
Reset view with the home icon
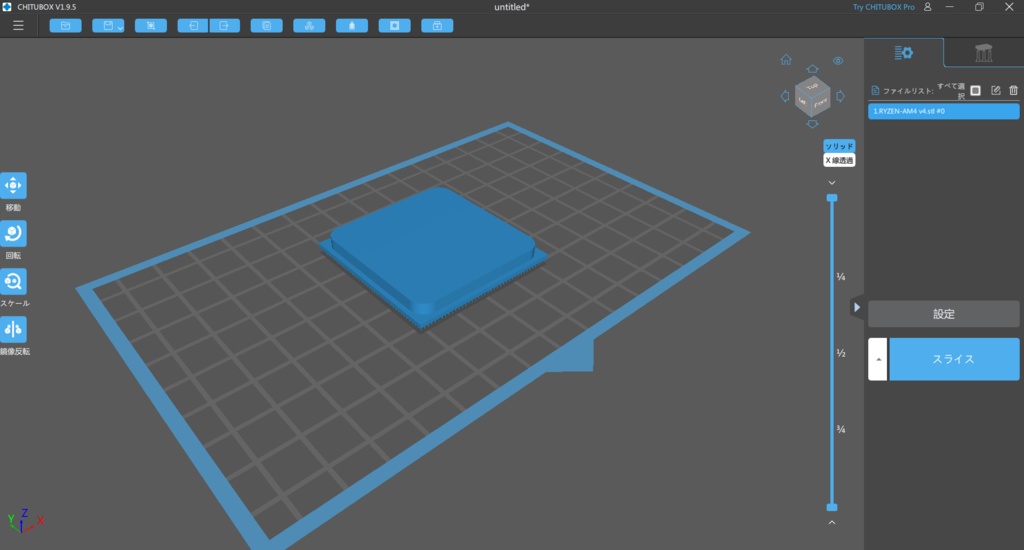click(x=786, y=59)
